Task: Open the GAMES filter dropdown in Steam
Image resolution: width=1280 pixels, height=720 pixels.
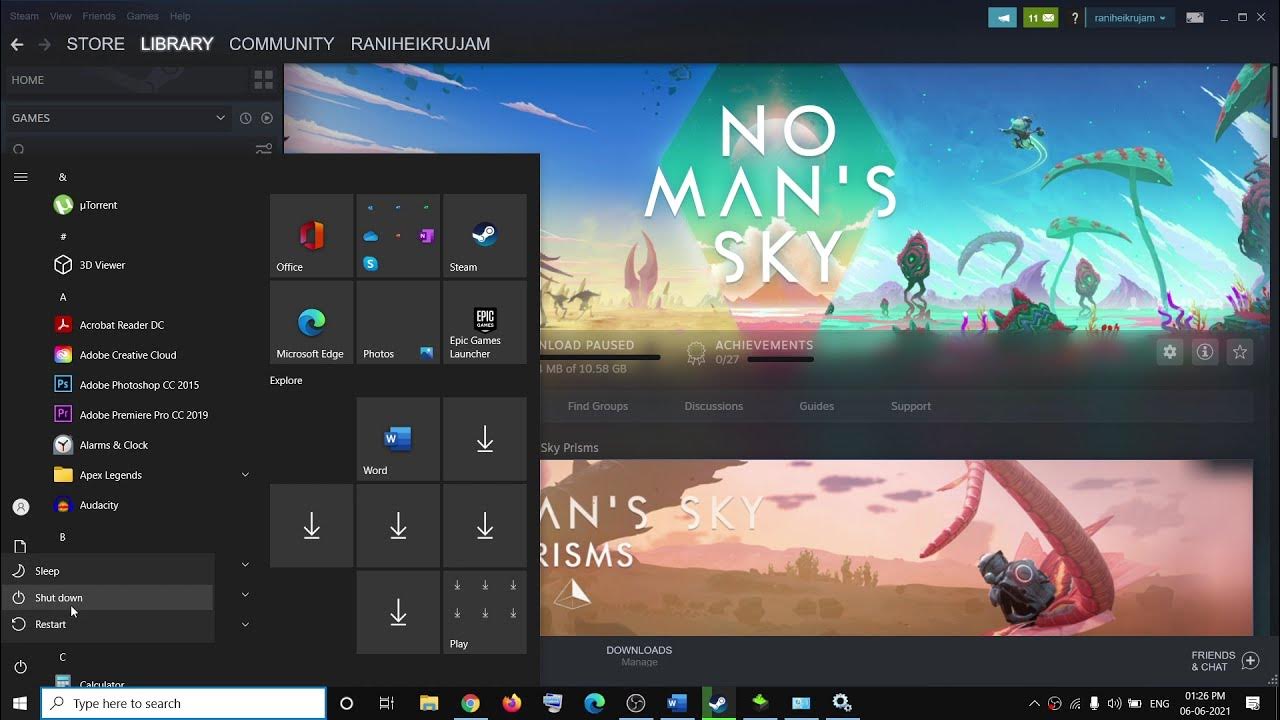Action: click(118, 118)
